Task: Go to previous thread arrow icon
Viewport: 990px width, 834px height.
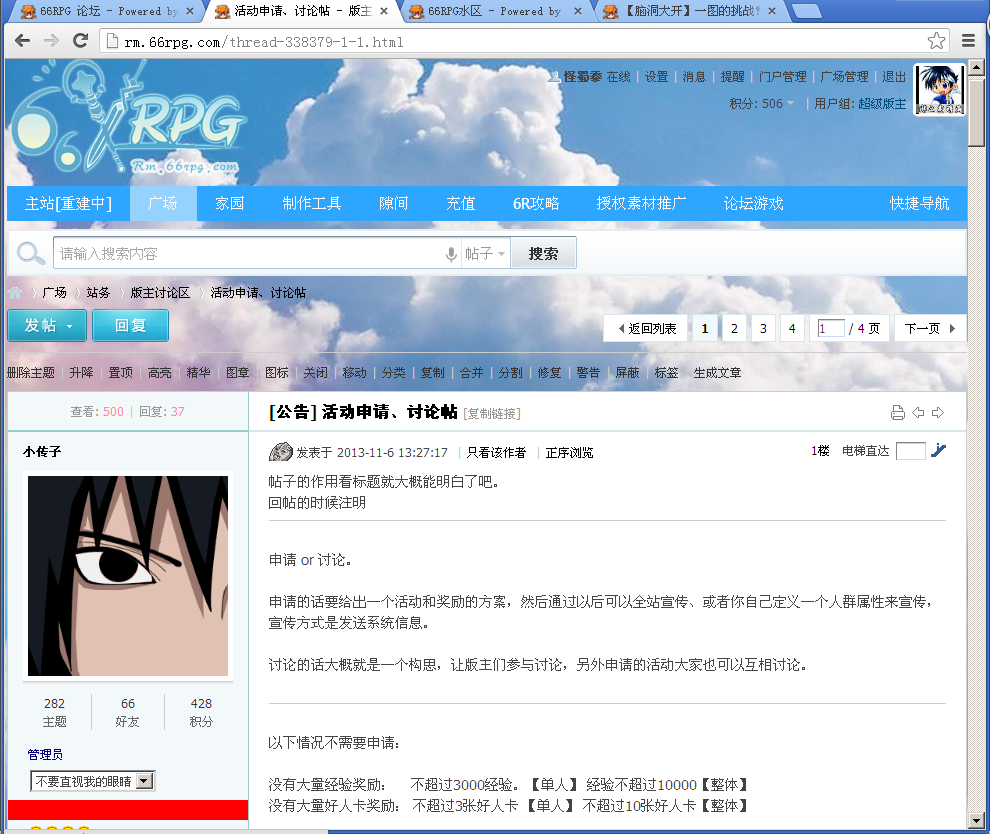Action: point(918,412)
